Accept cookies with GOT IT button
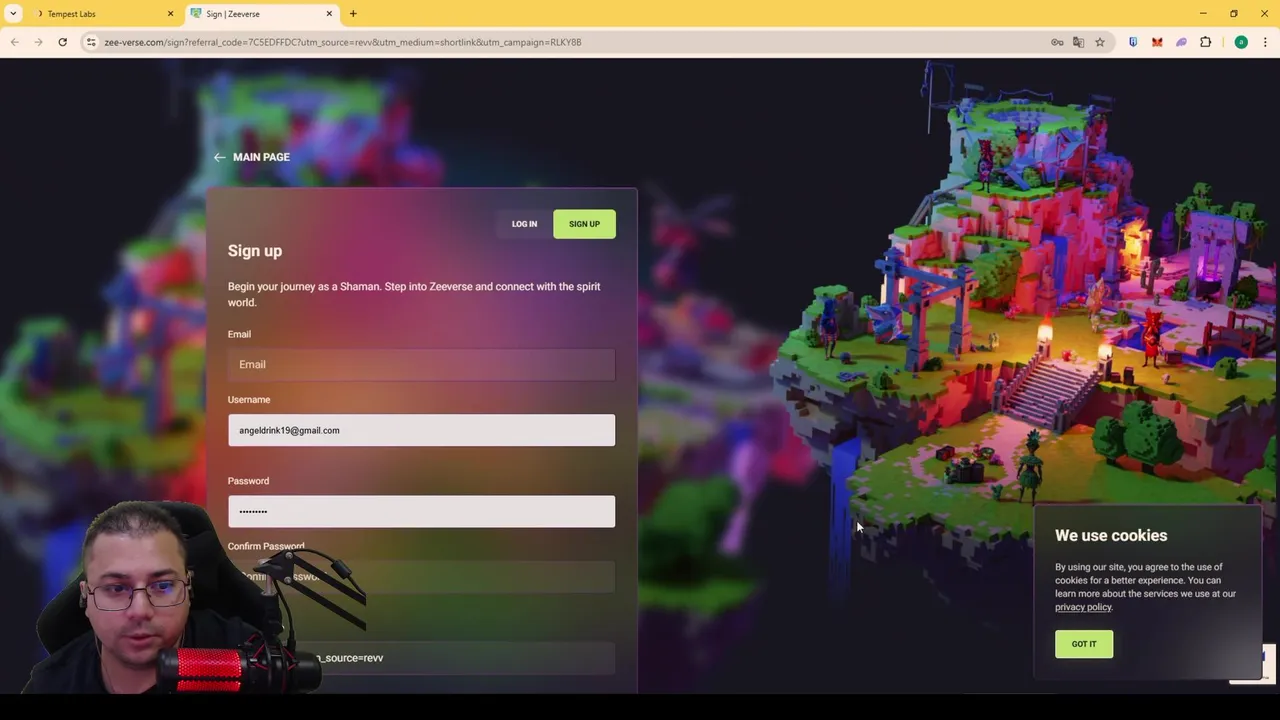The image size is (1280, 720). [1084, 644]
